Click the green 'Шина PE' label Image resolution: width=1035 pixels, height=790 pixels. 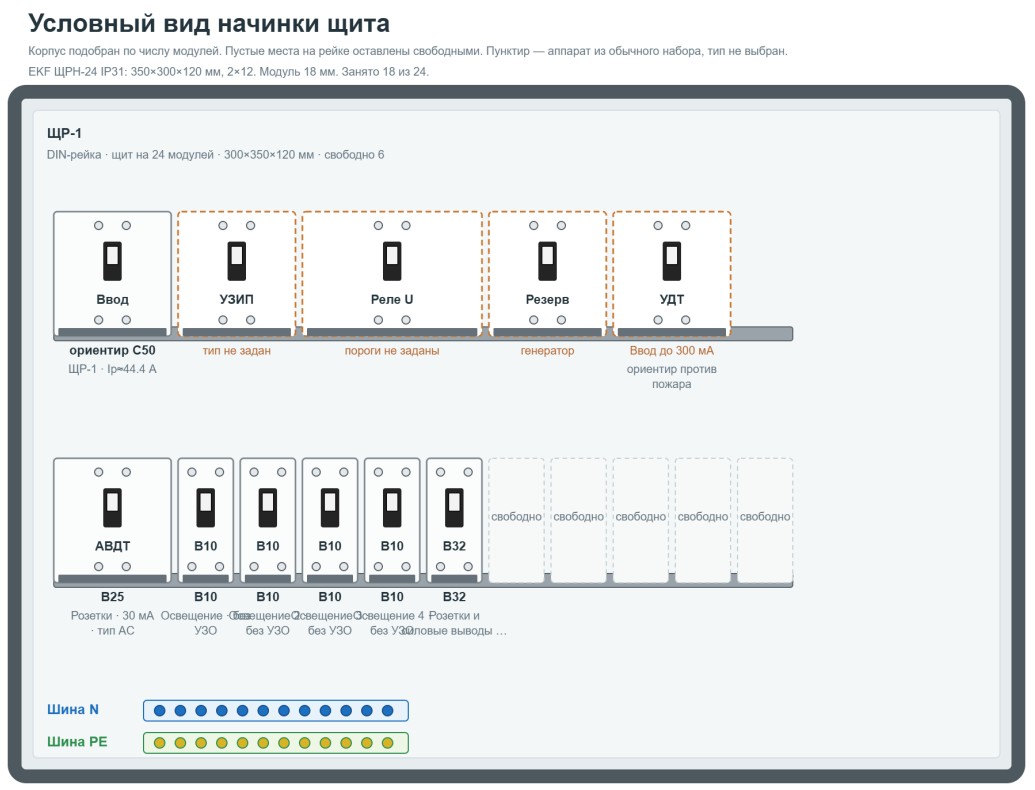pyautogui.click(x=77, y=742)
